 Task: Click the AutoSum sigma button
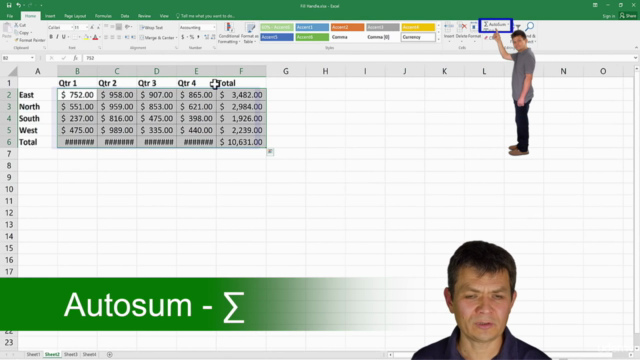495,24
